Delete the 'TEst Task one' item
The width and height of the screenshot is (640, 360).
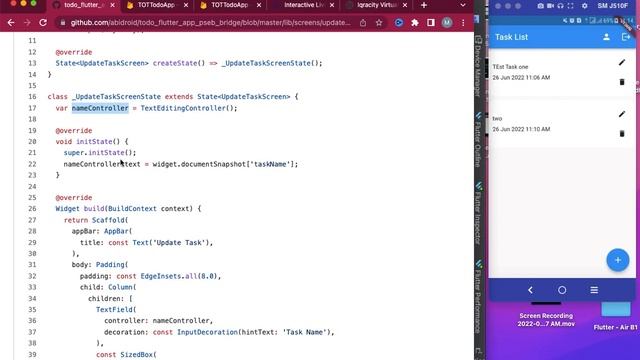pyautogui.click(x=622, y=82)
